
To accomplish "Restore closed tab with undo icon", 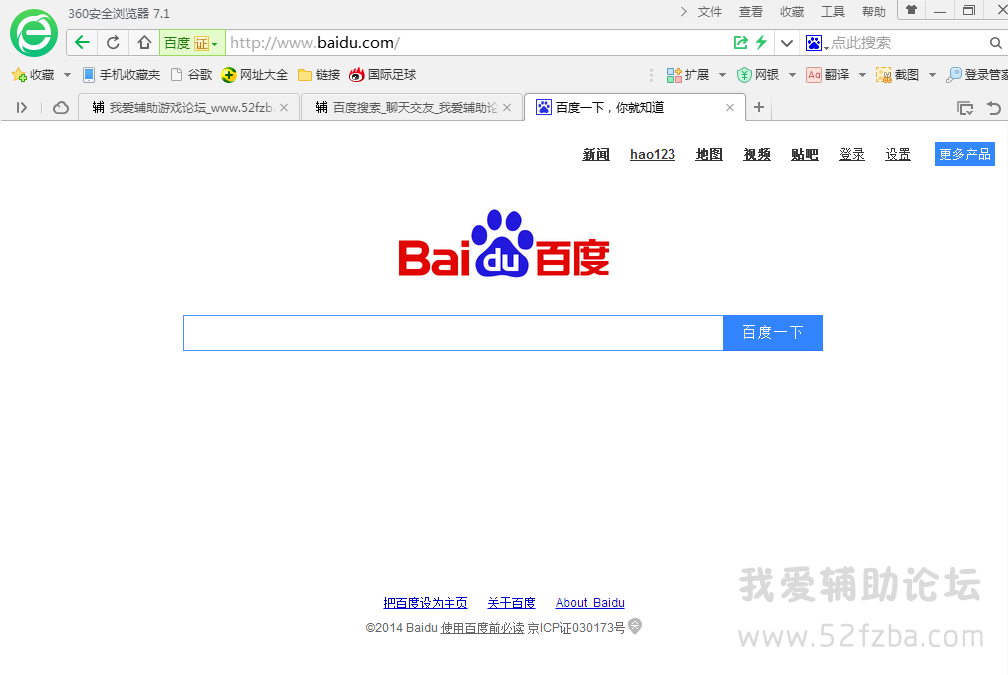I will 994,107.
